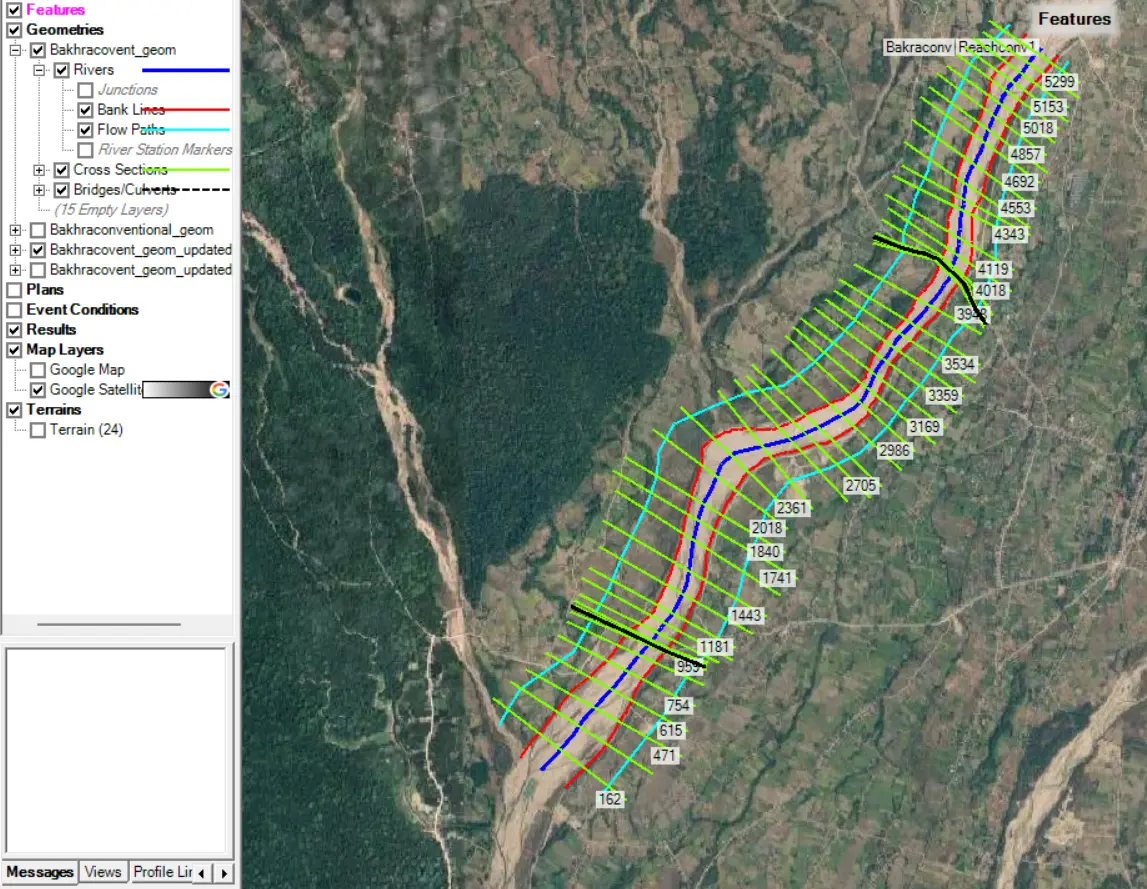Click the blue Rivers line symbol
Screen dimensions: 1147x889
[x=186, y=70]
